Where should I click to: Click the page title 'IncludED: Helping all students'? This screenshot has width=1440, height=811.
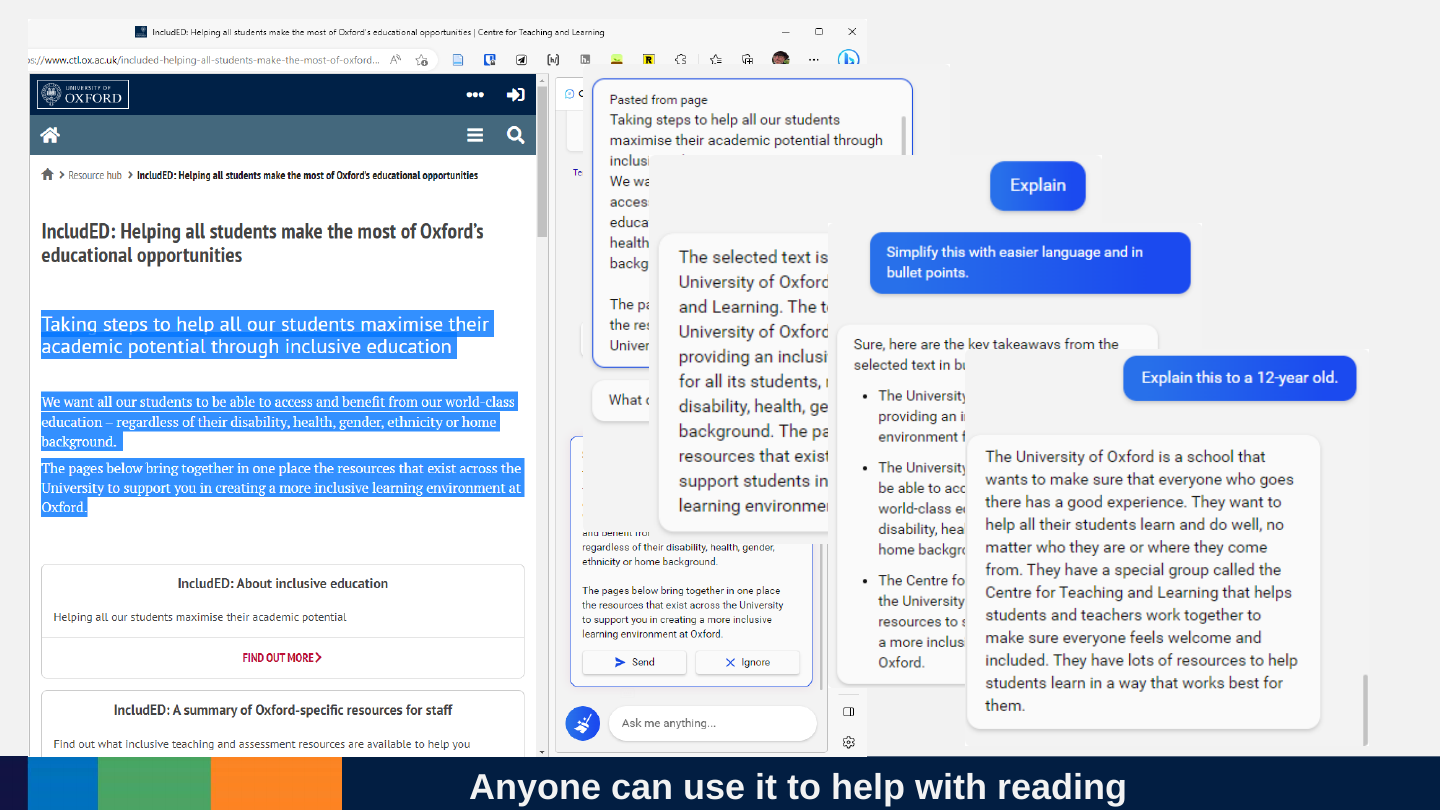262,243
